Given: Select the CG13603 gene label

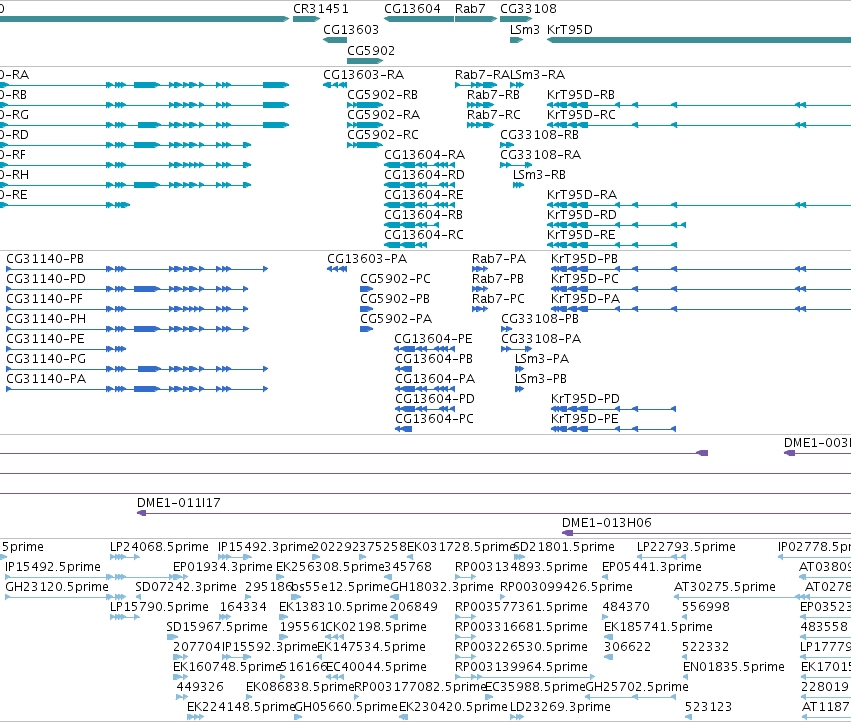Looking at the screenshot, I should 351,30.
